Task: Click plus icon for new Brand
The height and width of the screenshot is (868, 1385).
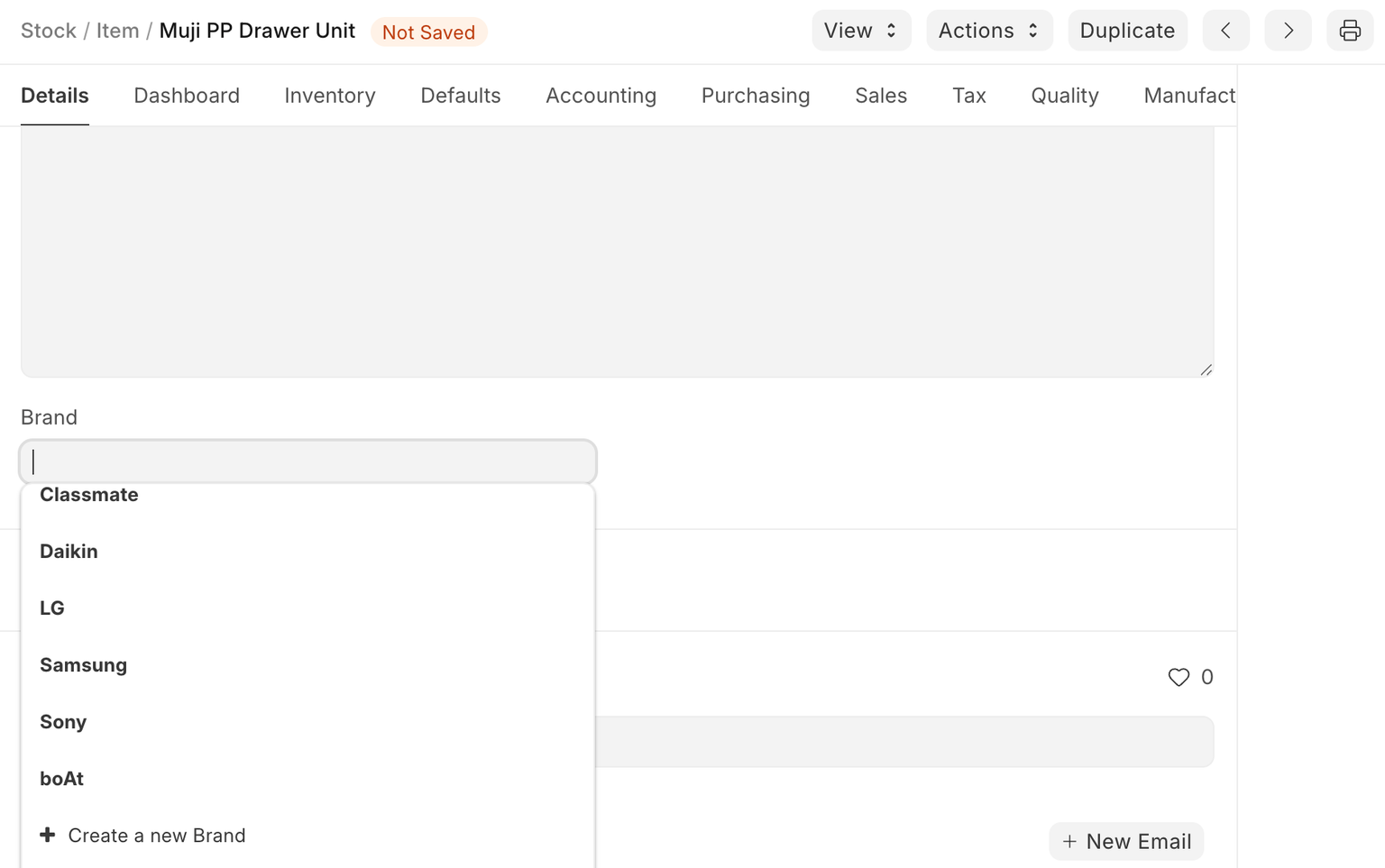Action: [48, 836]
